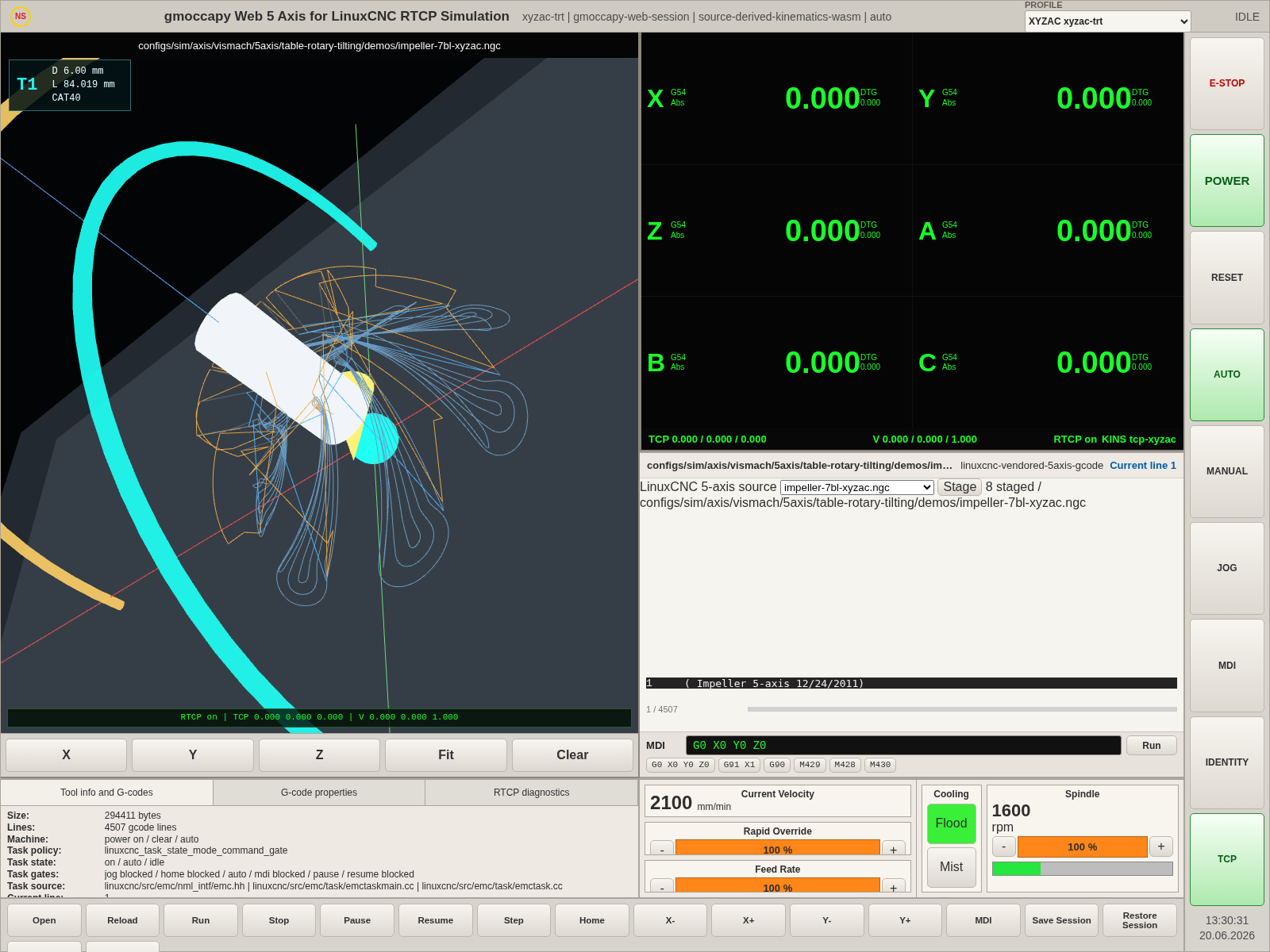Fit the toolpath preview to view
This screenshot has width=1270, height=952.
pyautogui.click(x=446, y=755)
